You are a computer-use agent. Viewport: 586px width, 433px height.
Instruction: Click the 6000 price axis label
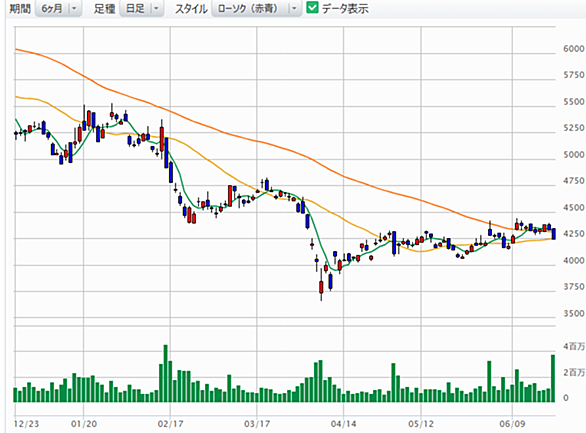tap(574, 49)
